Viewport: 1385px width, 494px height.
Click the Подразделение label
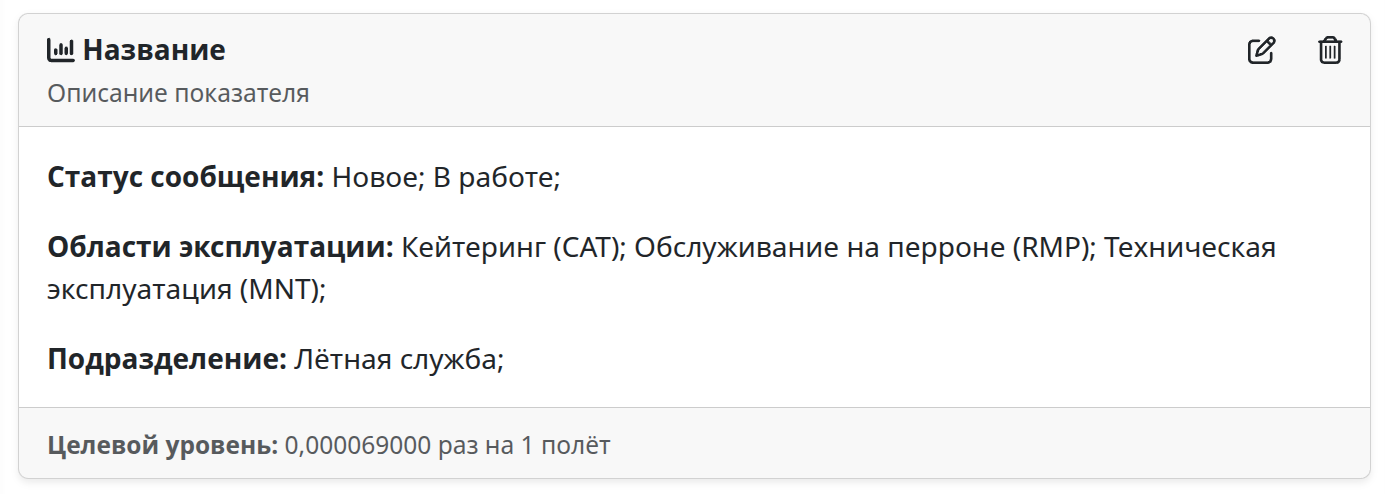[167, 359]
